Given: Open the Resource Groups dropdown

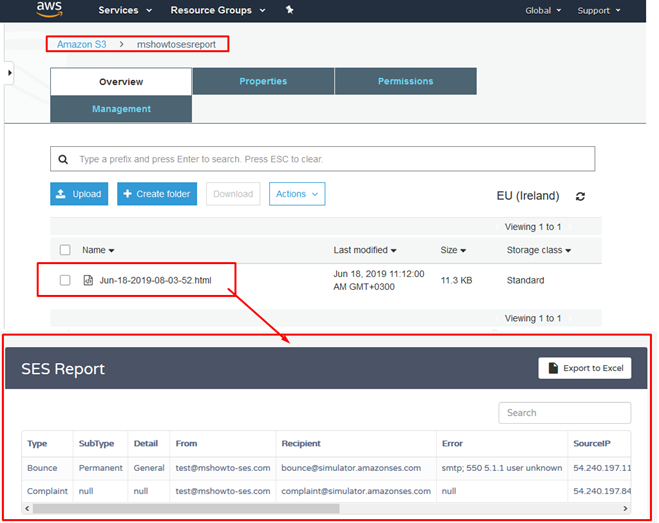Looking at the screenshot, I should pos(218,10).
